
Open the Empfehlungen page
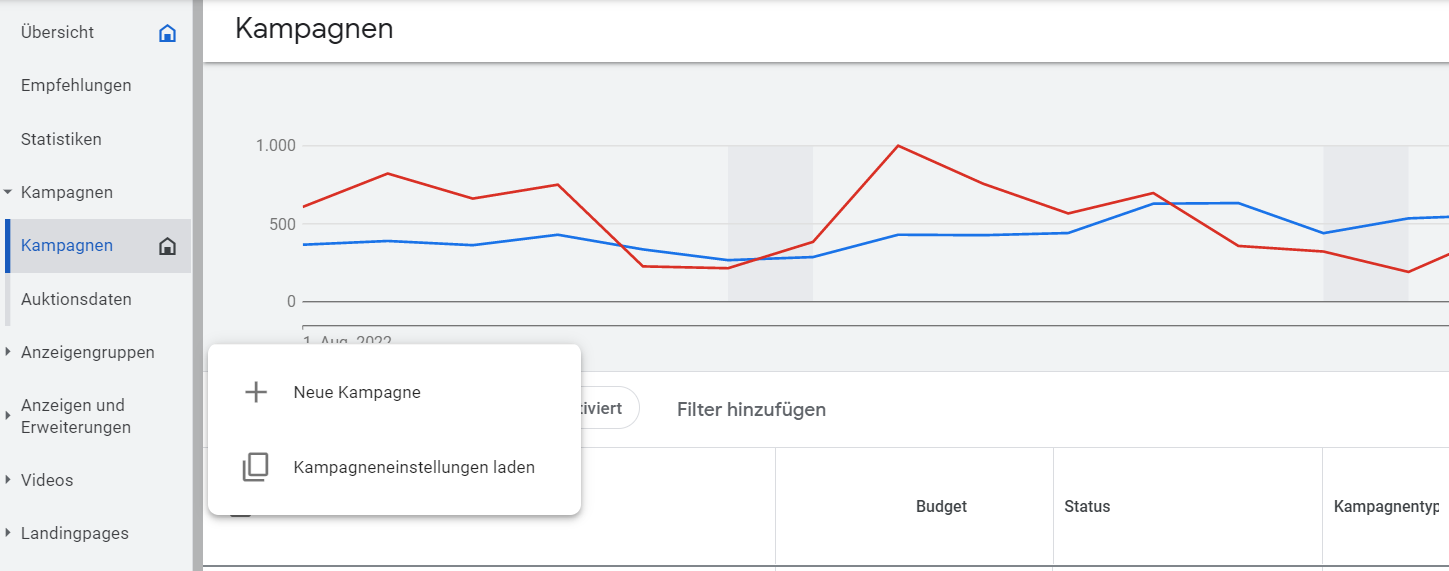tap(76, 86)
